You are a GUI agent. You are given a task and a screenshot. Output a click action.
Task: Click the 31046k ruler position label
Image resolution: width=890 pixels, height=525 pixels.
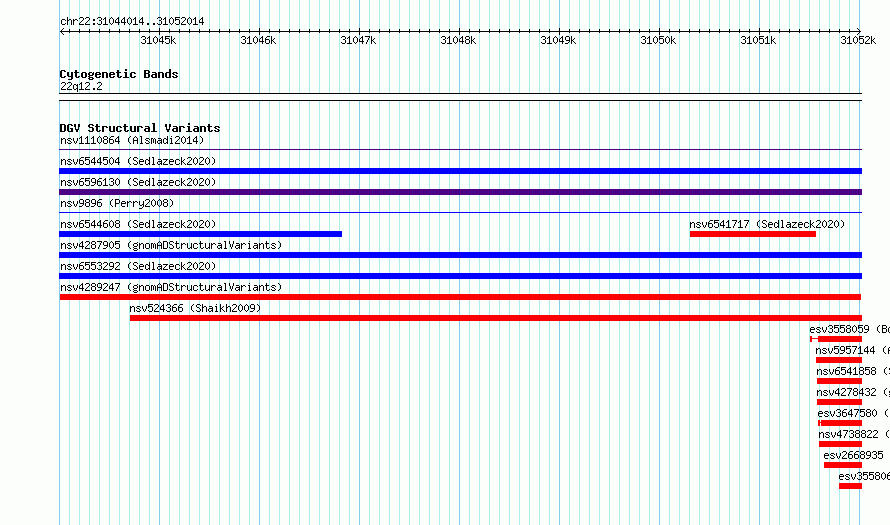point(258,40)
